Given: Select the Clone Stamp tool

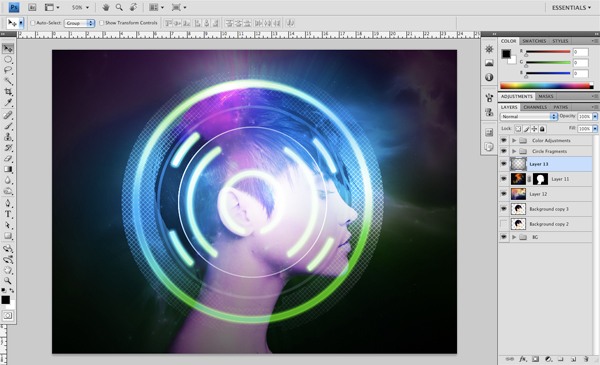Looking at the screenshot, I should click(8, 137).
